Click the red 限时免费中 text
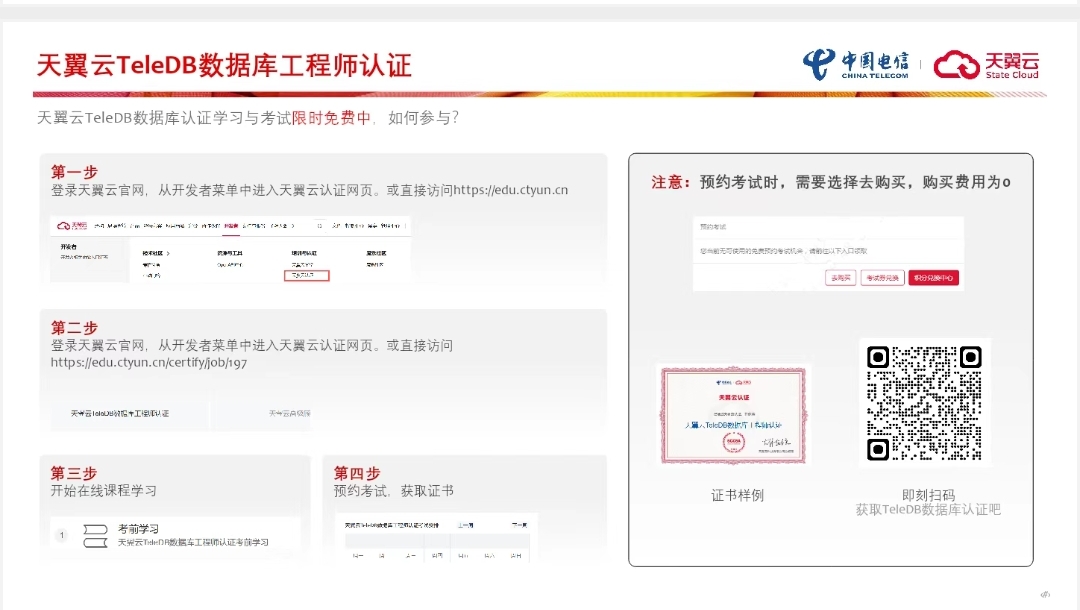Viewport: 1080px width, 610px height. pyautogui.click(x=331, y=118)
